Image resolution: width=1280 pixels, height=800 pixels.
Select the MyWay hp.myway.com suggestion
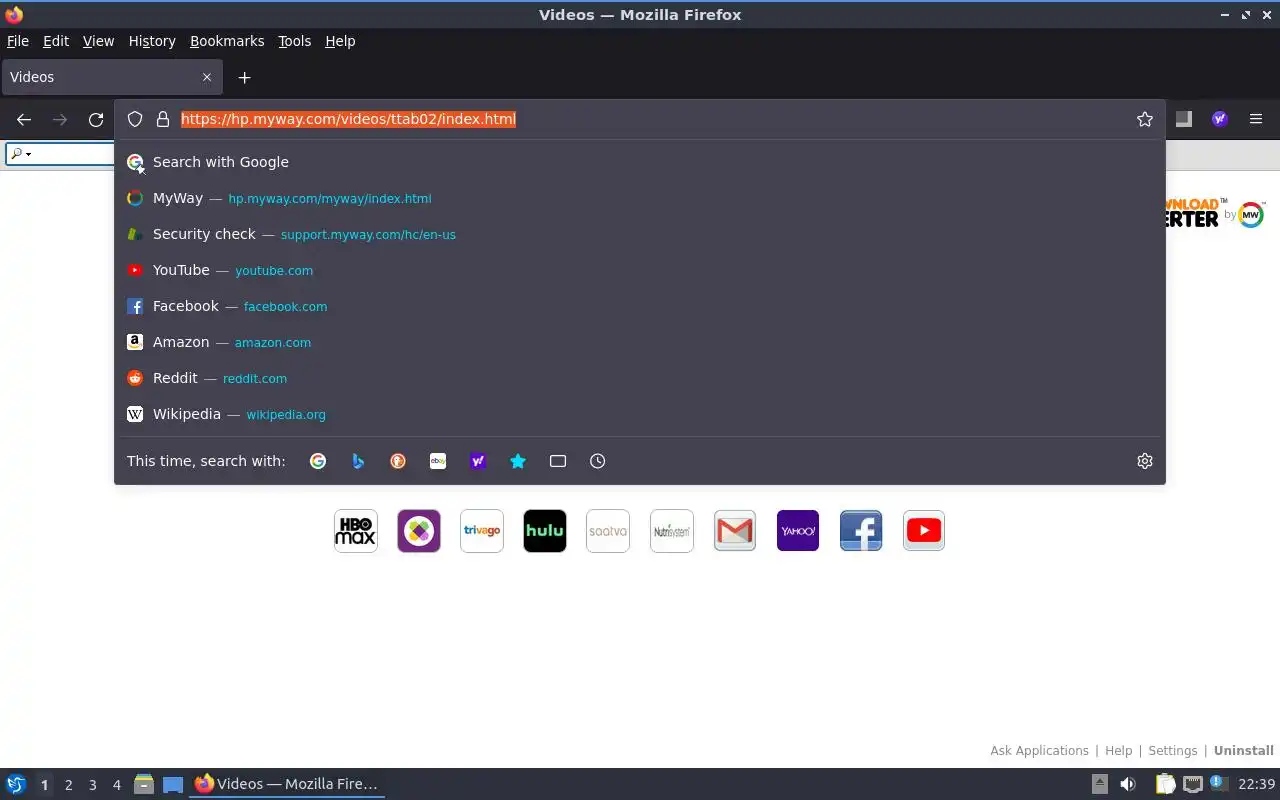point(640,198)
